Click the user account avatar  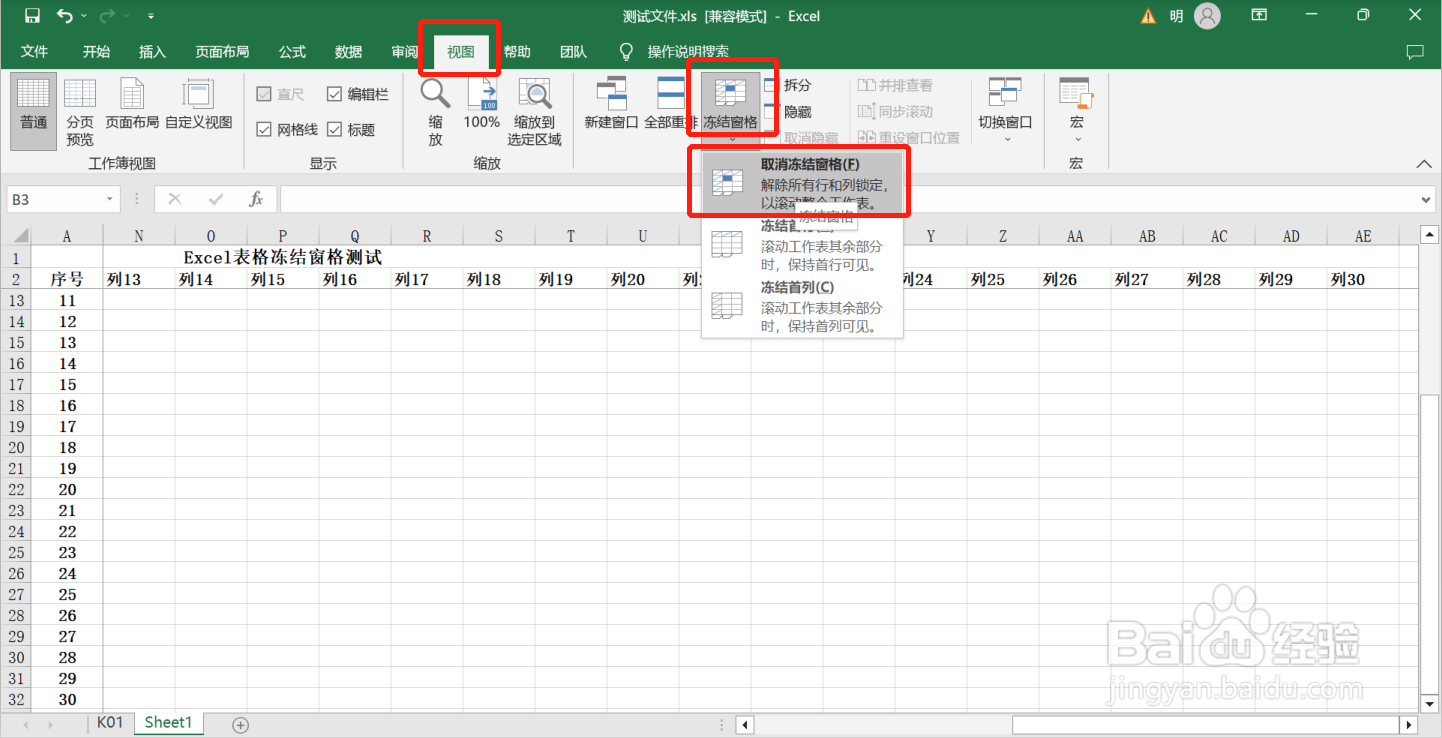tap(1208, 16)
